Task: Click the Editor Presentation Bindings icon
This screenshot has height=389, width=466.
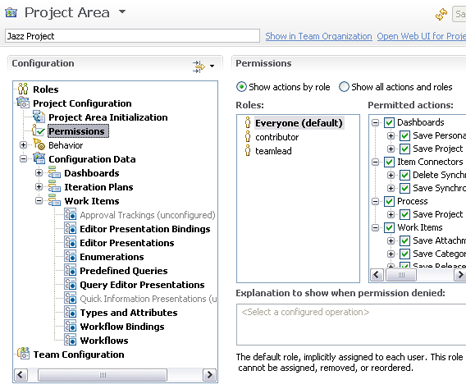Action: coord(70,229)
